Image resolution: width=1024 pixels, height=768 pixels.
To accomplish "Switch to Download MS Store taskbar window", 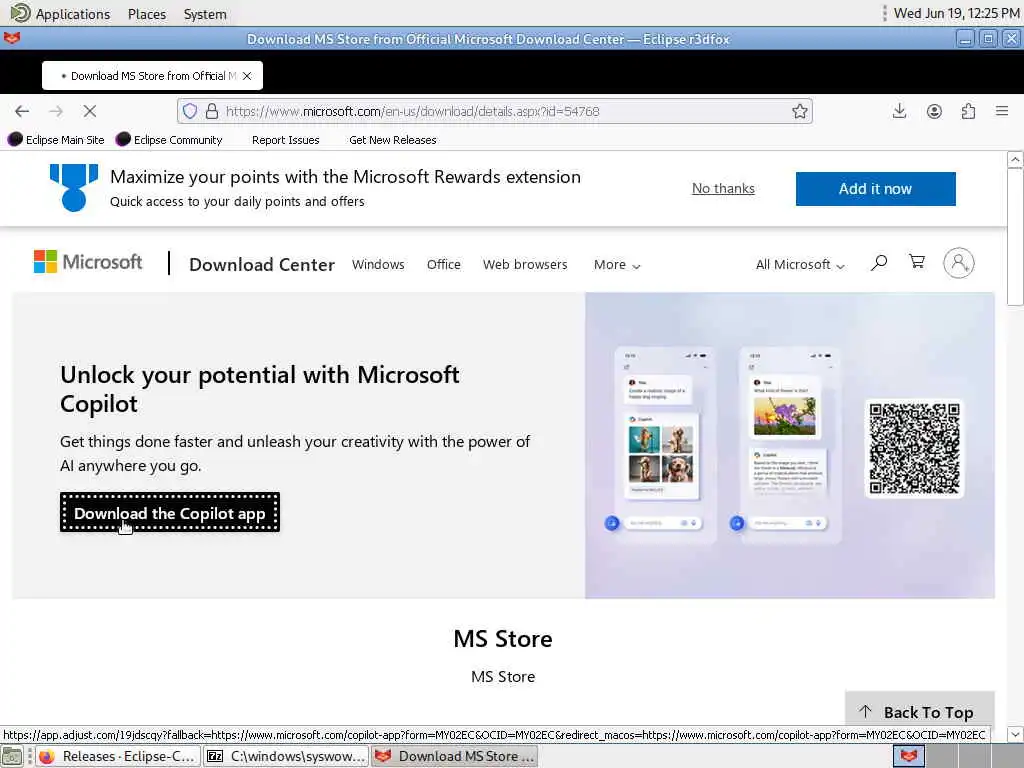I will click(x=455, y=756).
